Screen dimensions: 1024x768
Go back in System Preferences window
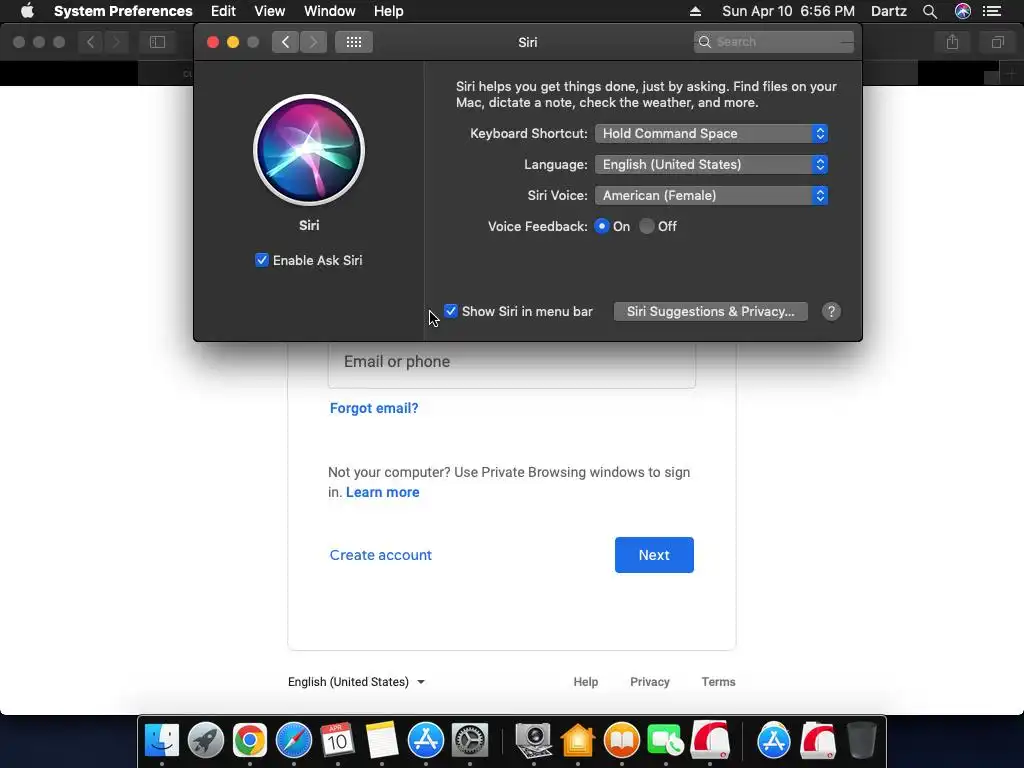(x=285, y=42)
